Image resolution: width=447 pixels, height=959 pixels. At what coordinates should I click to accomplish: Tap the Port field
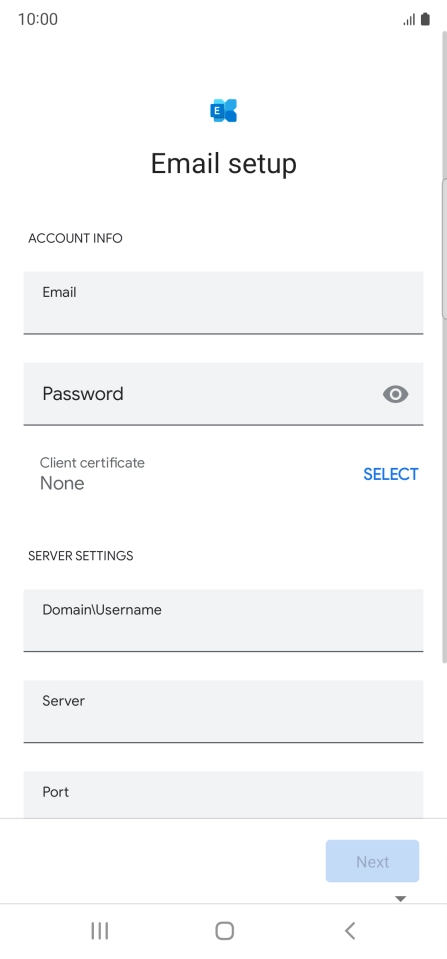tap(223, 794)
